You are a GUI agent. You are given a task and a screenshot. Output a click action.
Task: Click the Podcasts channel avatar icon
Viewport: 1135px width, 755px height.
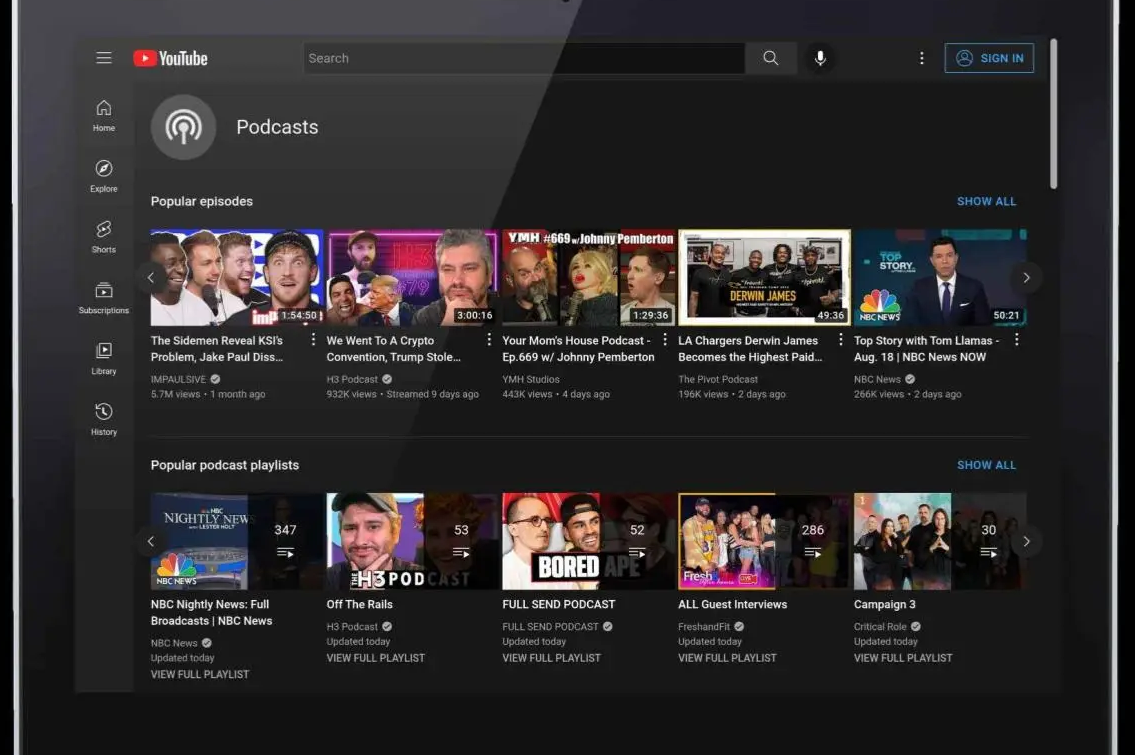coord(183,127)
